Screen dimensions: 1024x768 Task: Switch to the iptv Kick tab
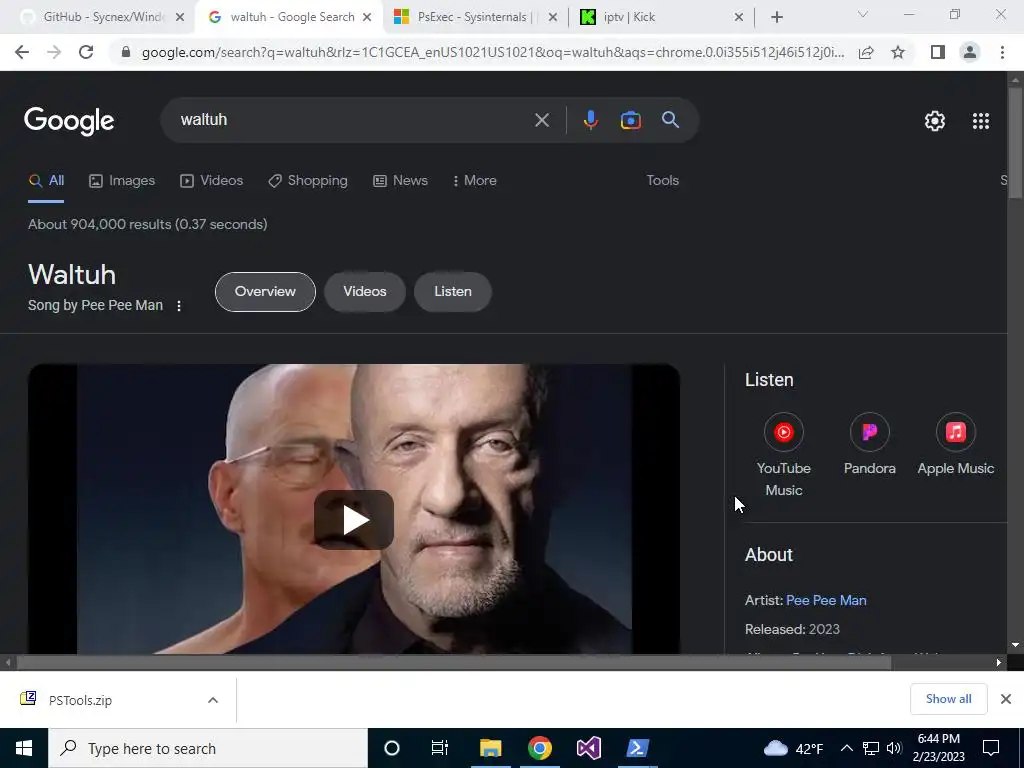pos(653,17)
